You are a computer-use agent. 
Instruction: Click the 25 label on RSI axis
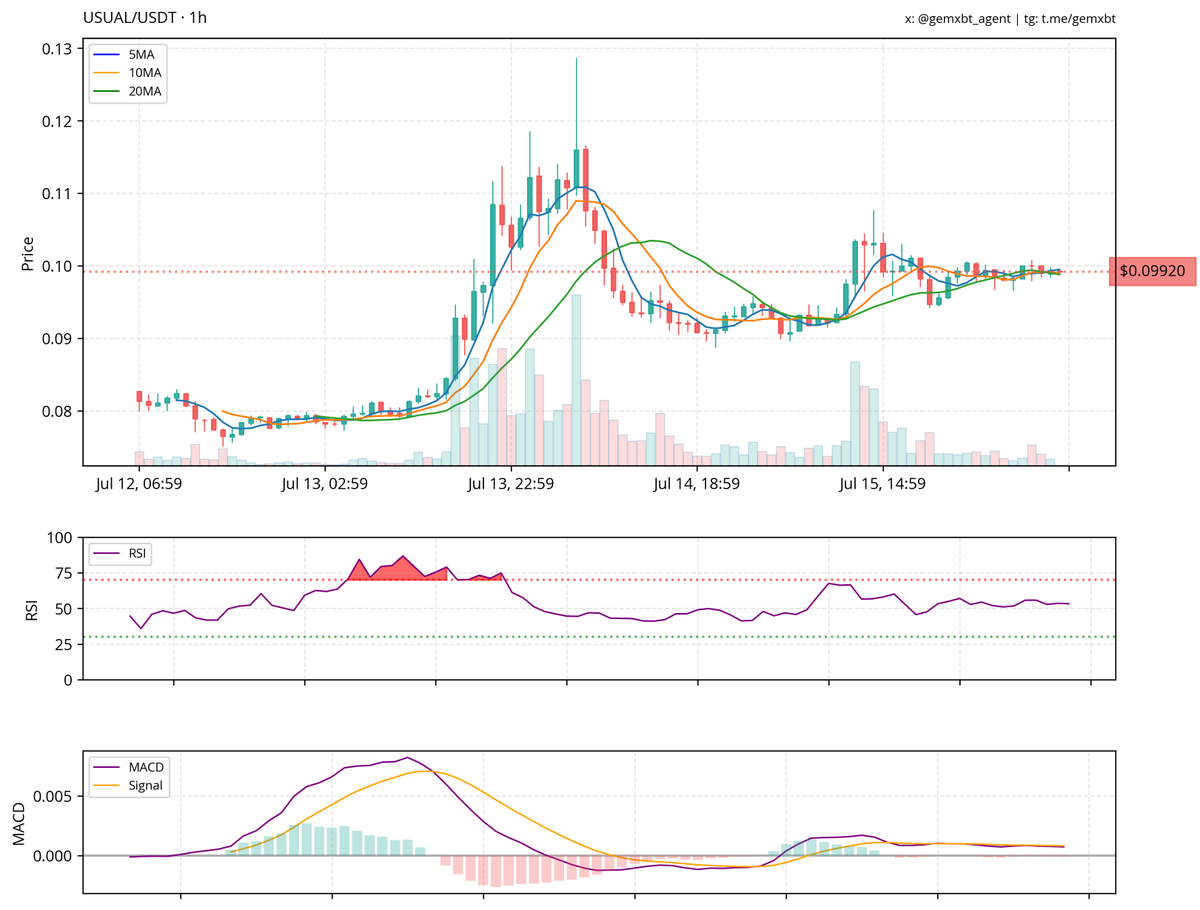click(x=64, y=644)
